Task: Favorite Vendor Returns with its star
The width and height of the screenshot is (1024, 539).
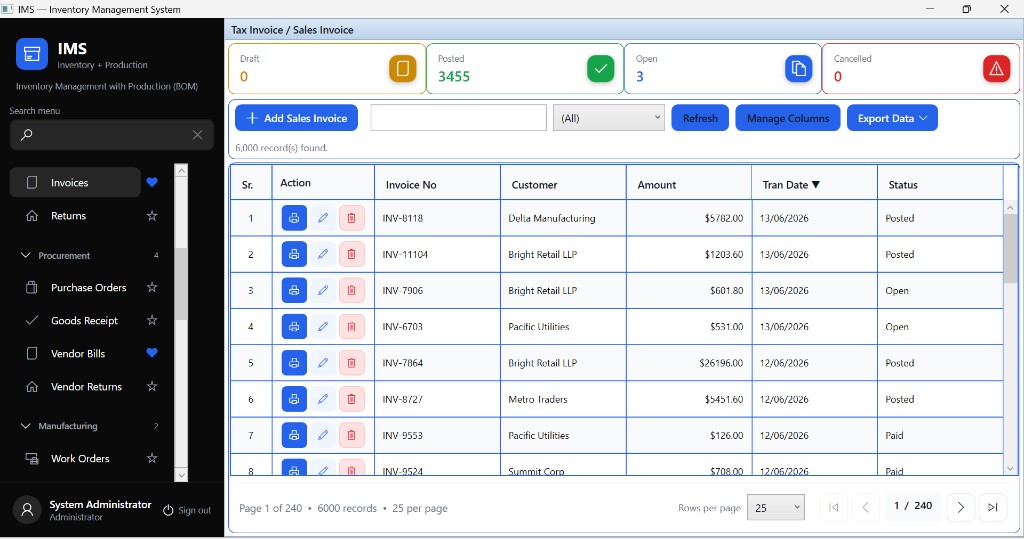Action: tap(152, 386)
